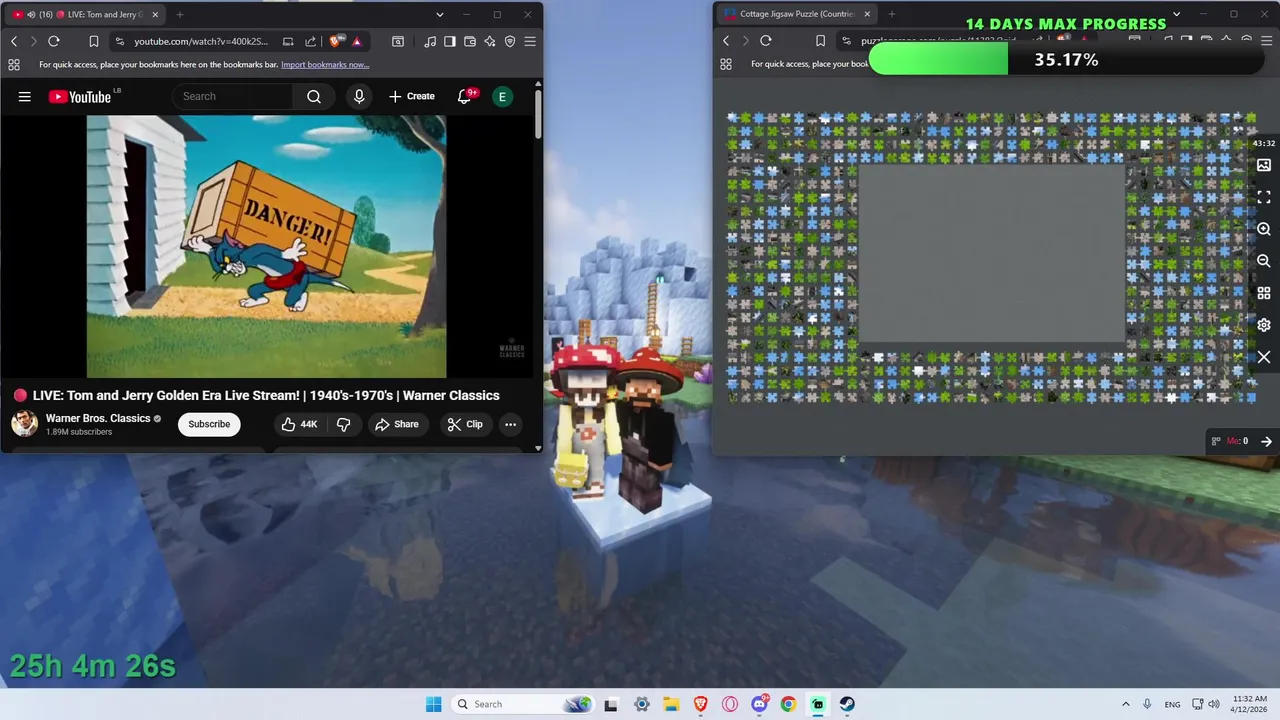Click the Share button under video
The height and width of the screenshot is (720, 1280).
(x=396, y=424)
